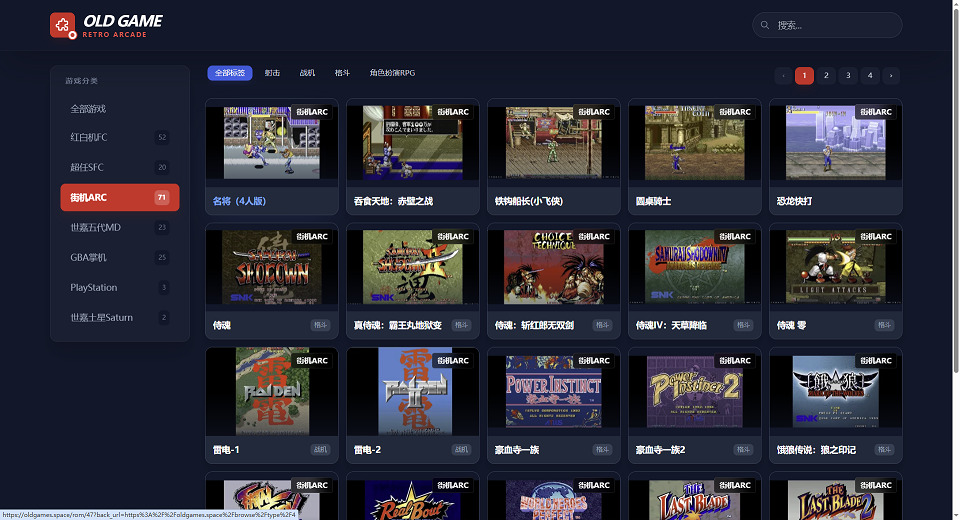
Task: Select the 角色扮演RPG filter tag
Action: pos(392,73)
